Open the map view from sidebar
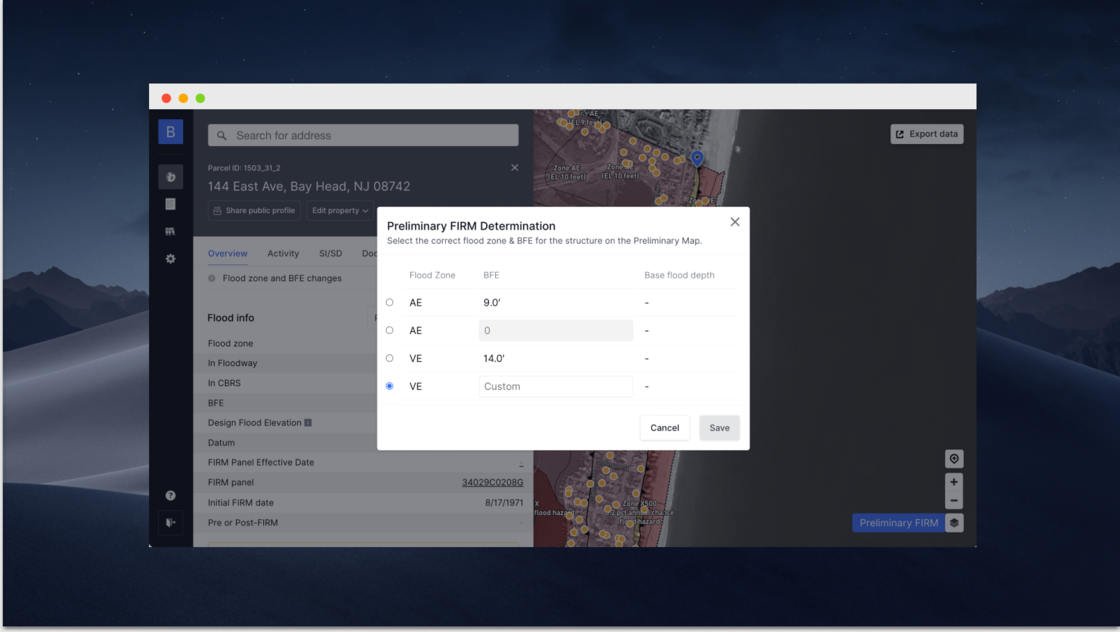 pos(170,177)
